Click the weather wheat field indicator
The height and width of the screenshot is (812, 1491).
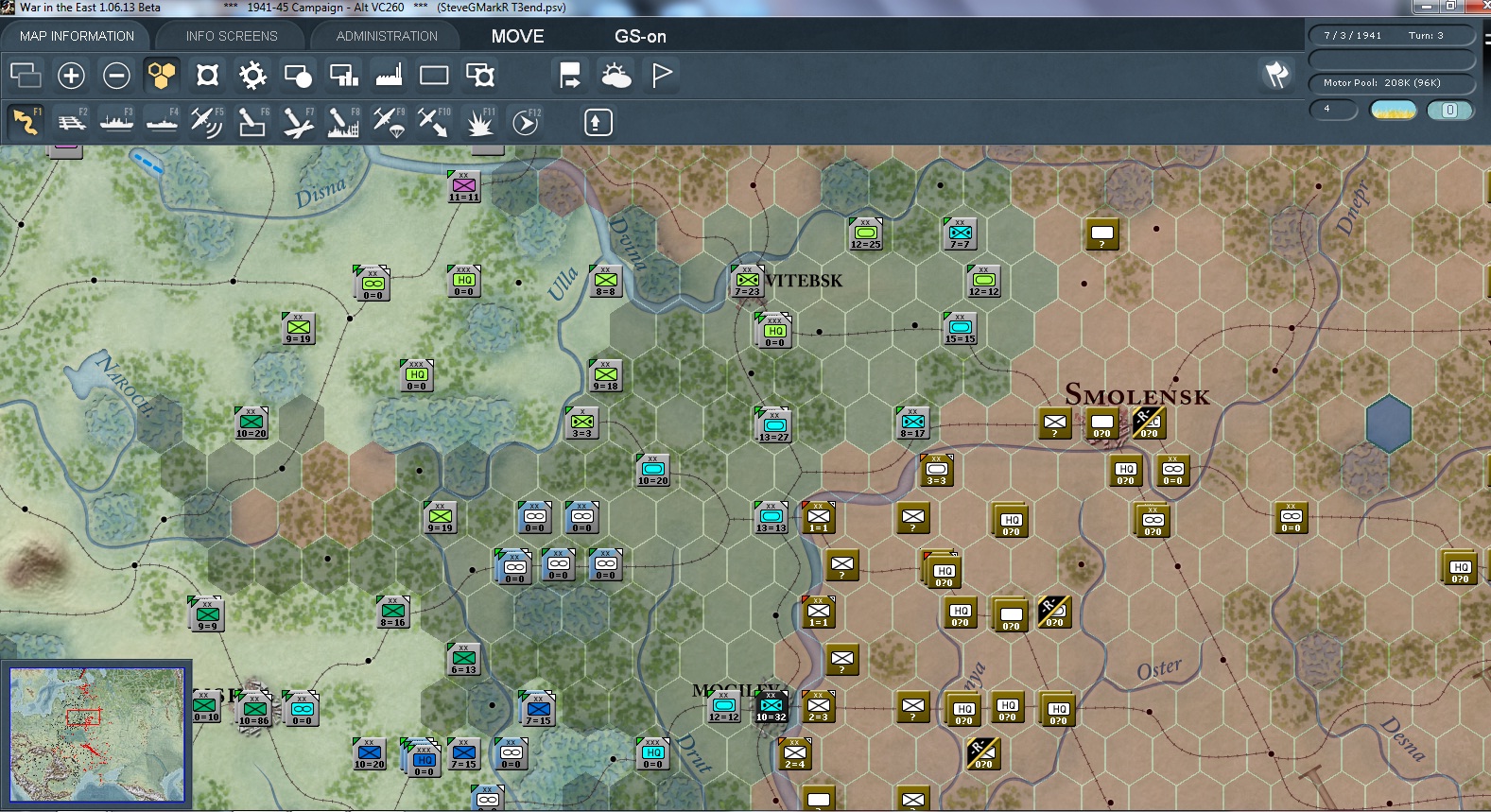click(1393, 111)
